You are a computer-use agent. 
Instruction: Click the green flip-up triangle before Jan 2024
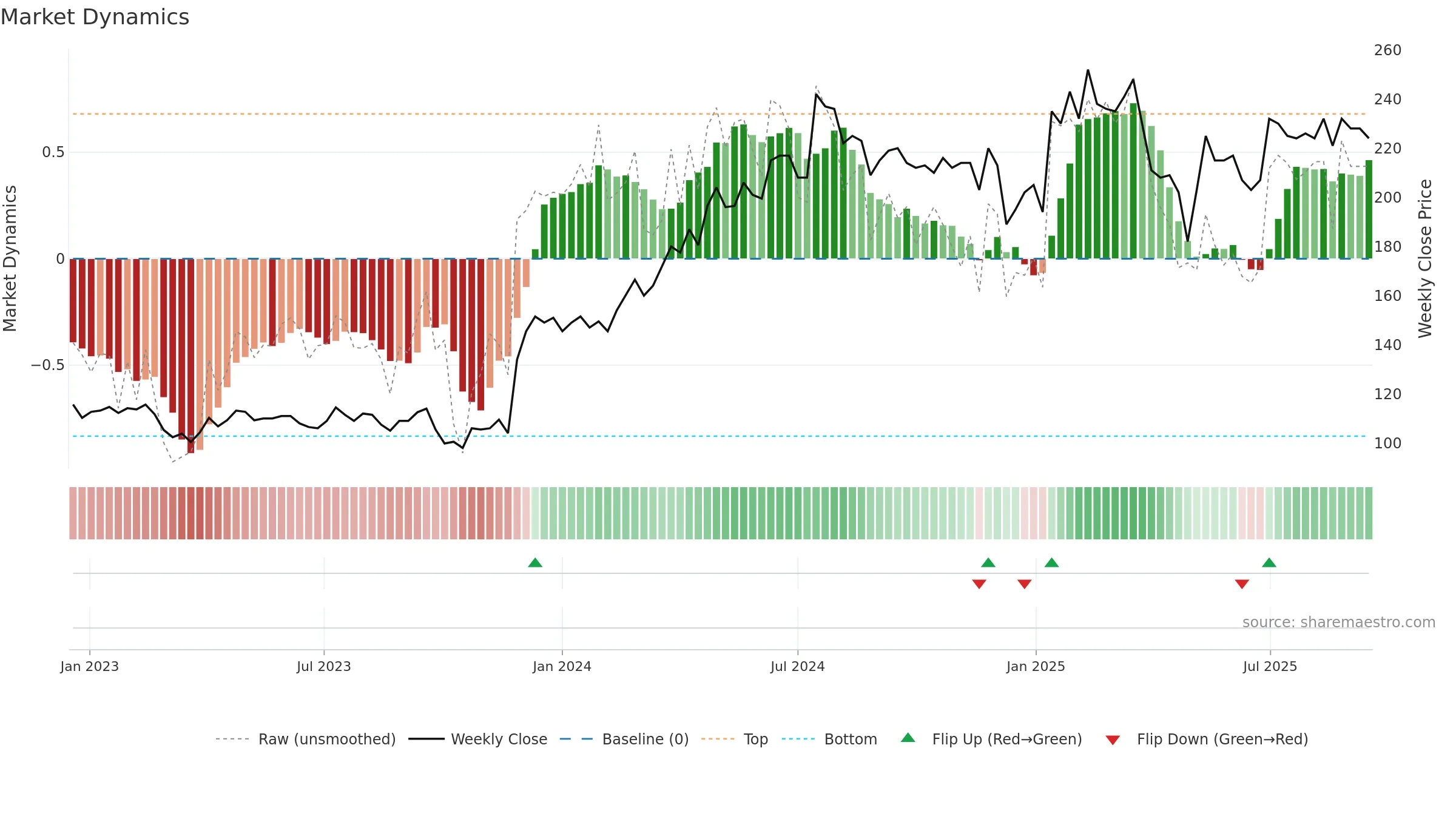coord(535,563)
